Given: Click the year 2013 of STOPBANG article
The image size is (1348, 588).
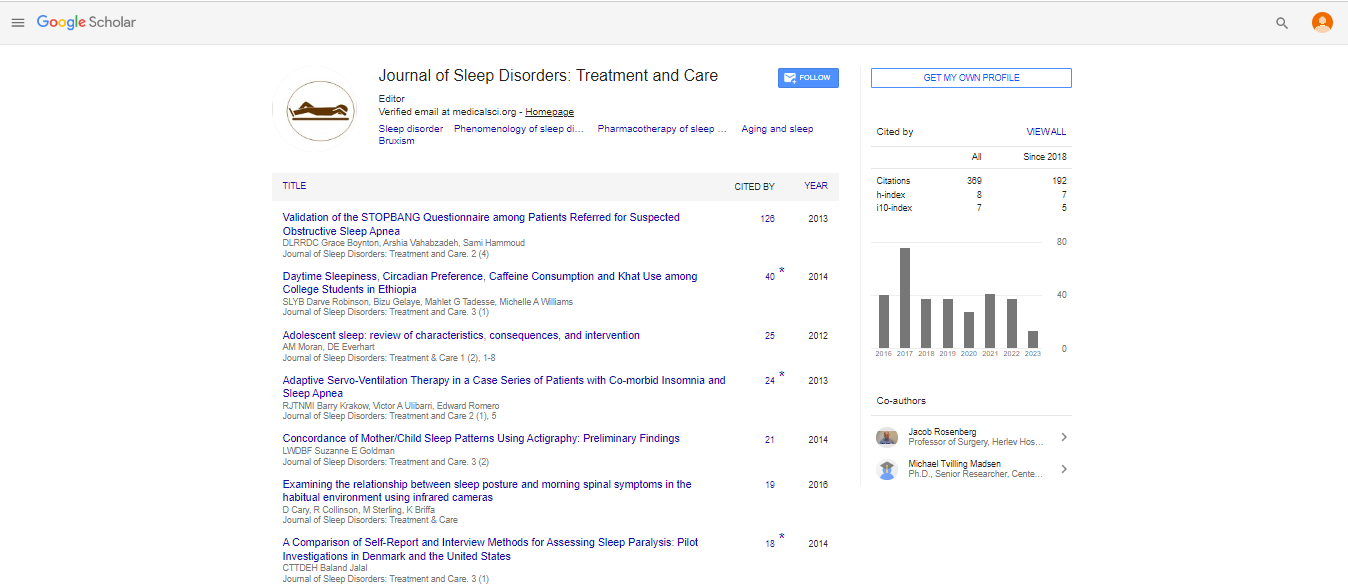Looking at the screenshot, I should (x=818, y=218).
